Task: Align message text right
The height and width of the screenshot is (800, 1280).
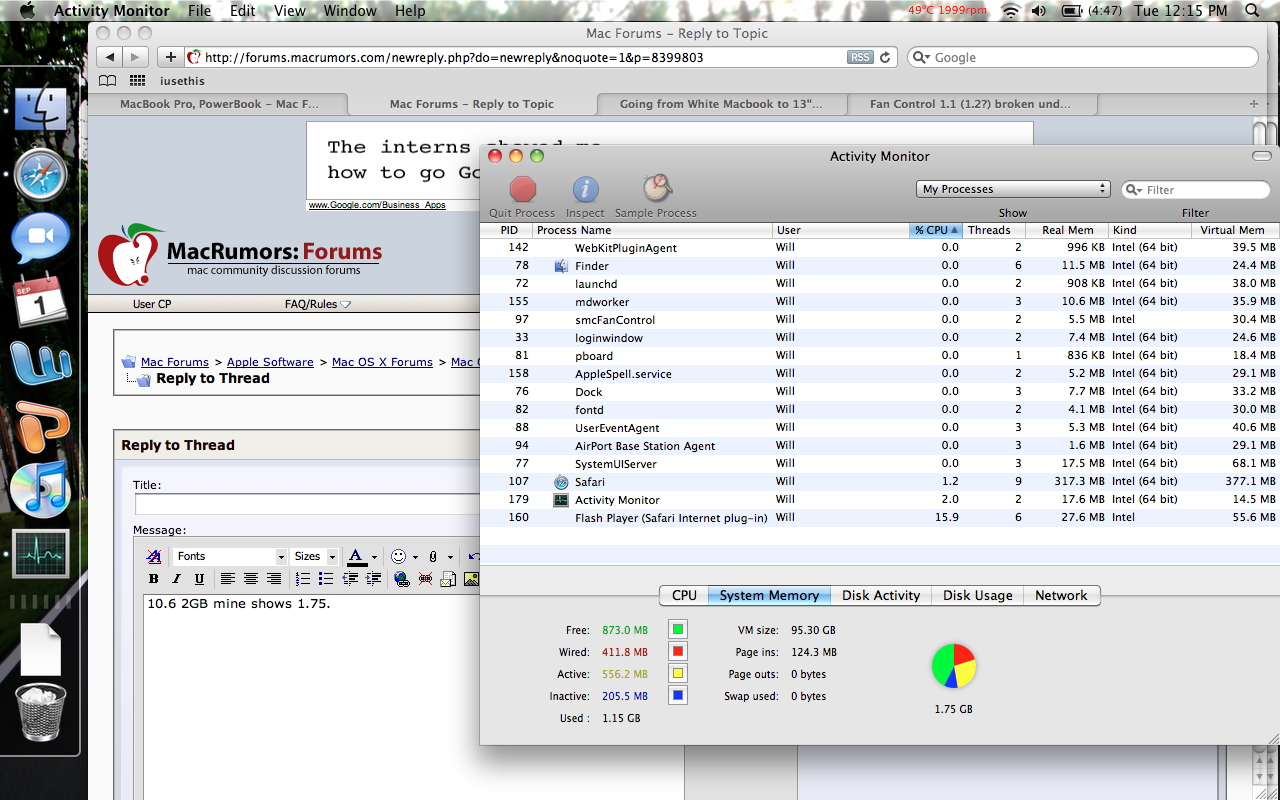Action: (x=274, y=579)
